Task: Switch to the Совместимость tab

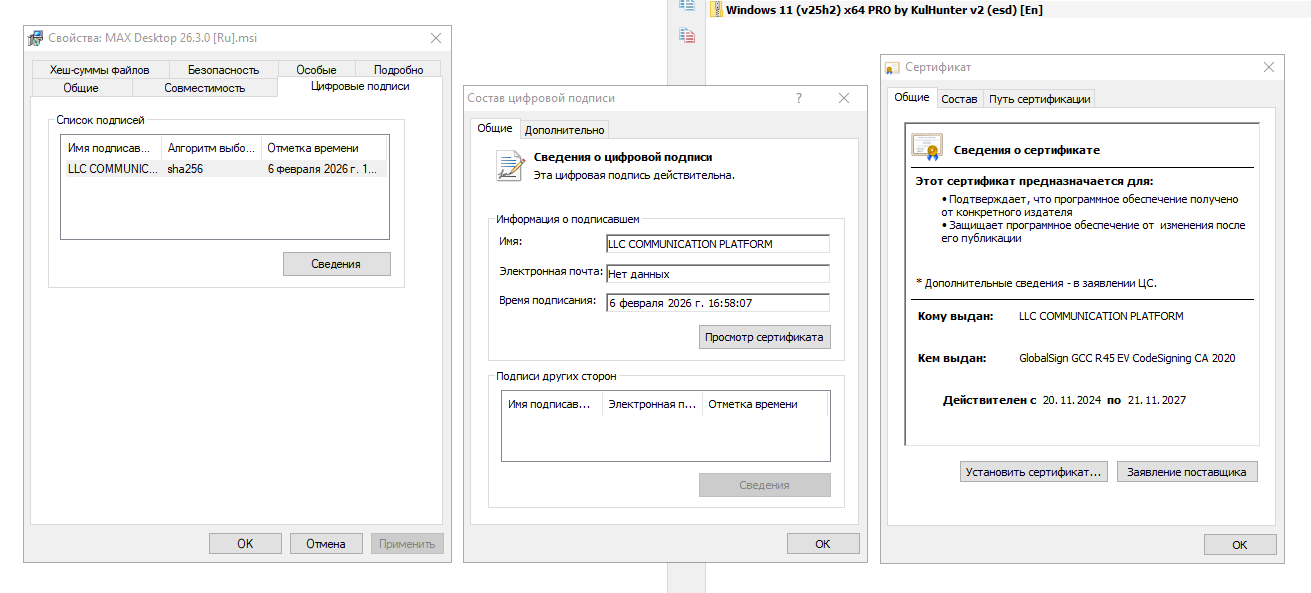Action: tap(204, 88)
